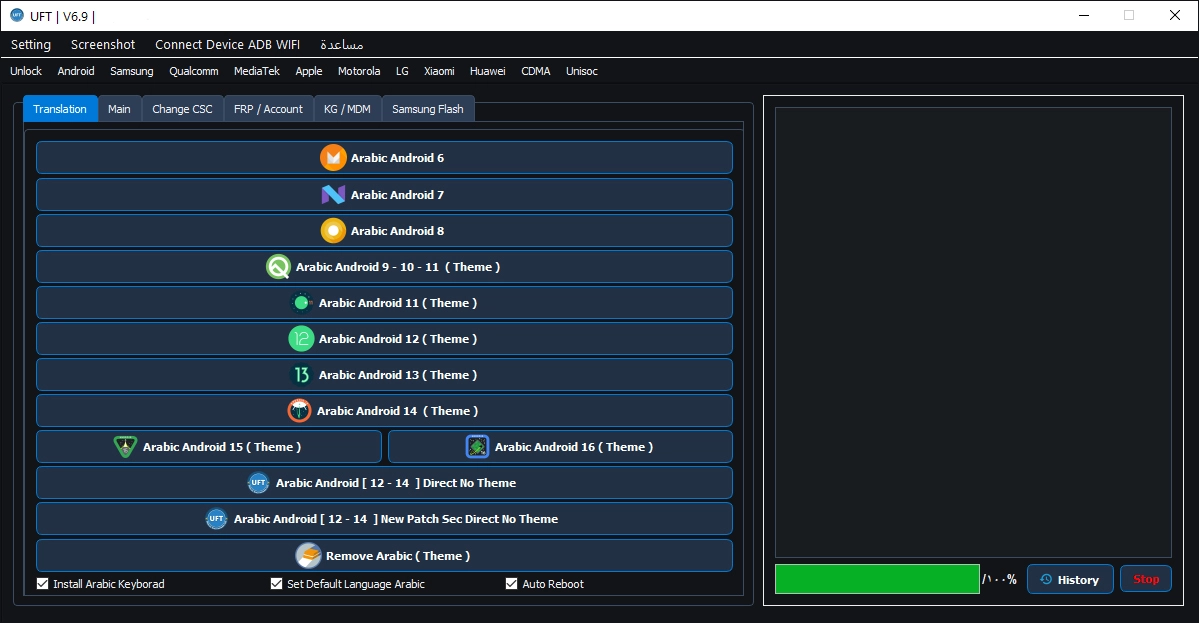
Task: Run New Patch Sec Direct No Theme
Action: click(x=384, y=518)
